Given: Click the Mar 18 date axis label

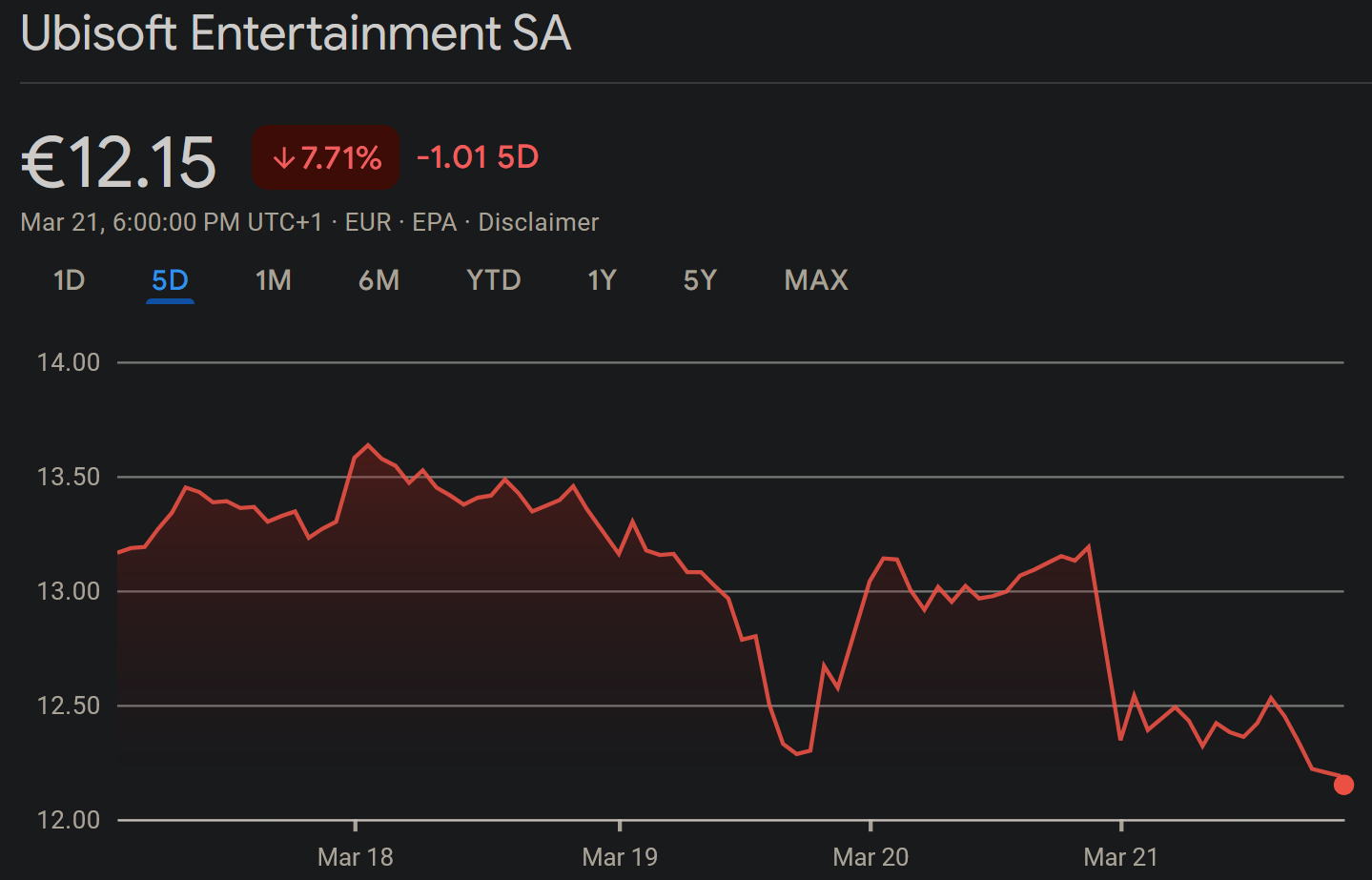Looking at the screenshot, I should [356, 857].
